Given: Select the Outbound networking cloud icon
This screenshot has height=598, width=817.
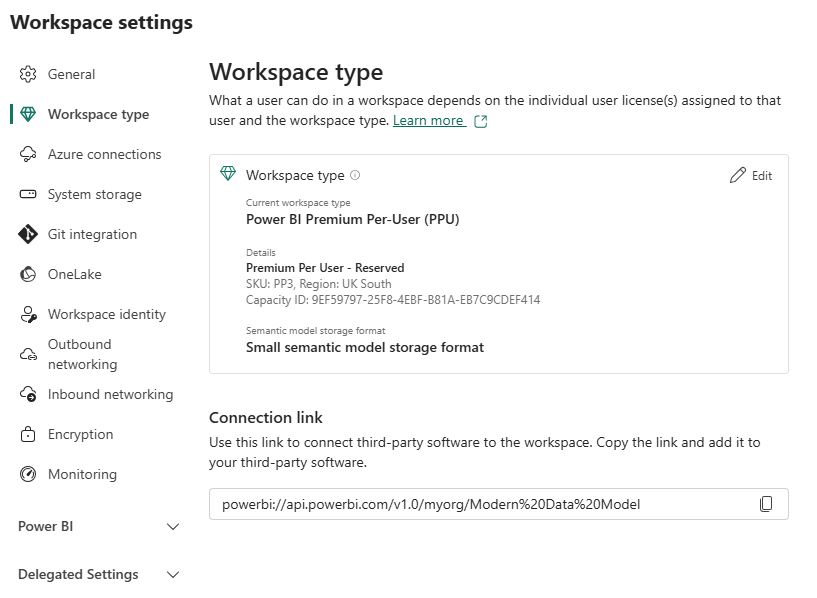Looking at the screenshot, I should (29, 353).
